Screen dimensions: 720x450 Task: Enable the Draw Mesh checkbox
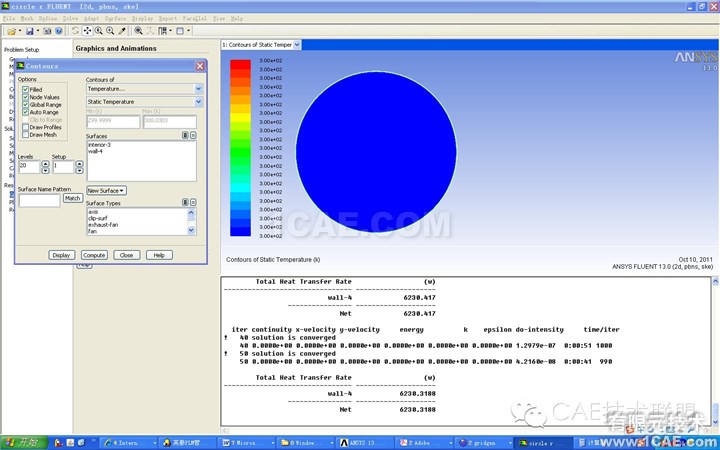click(x=26, y=135)
